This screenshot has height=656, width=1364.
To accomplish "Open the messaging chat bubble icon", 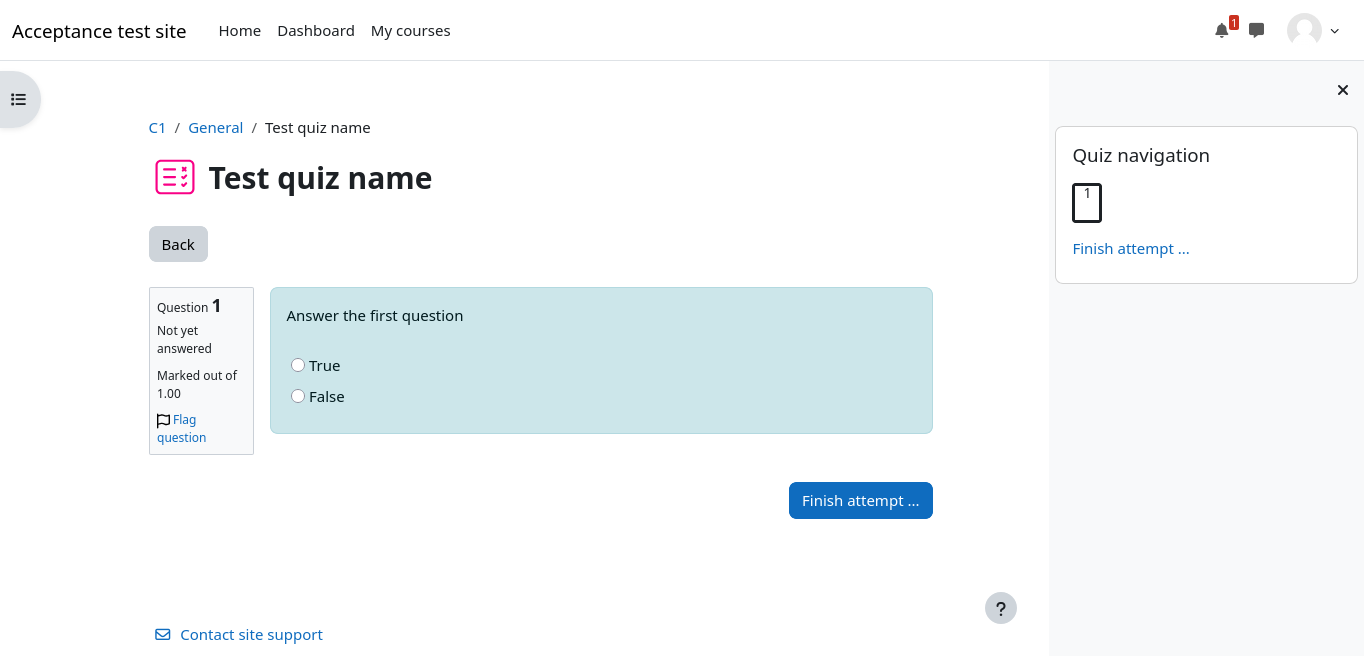I will tap(1257, 30).
